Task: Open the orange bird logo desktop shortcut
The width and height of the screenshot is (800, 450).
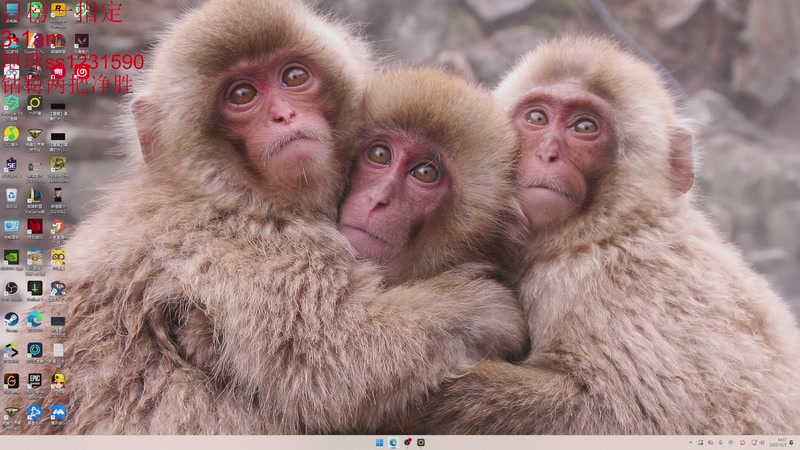Action: coord(58,226)
